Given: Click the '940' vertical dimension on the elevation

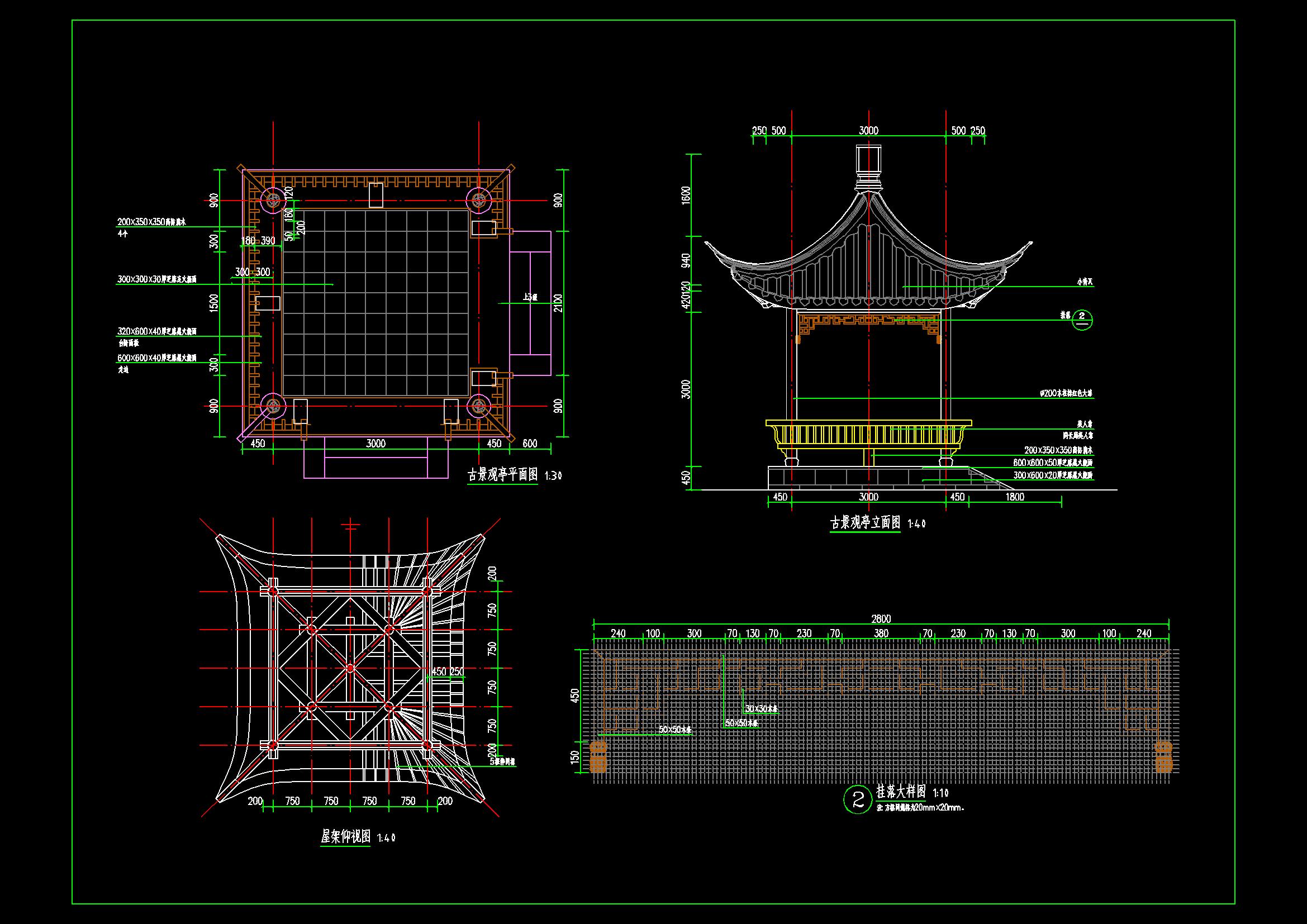Looking at the screenshot, I should pos(686,260).
